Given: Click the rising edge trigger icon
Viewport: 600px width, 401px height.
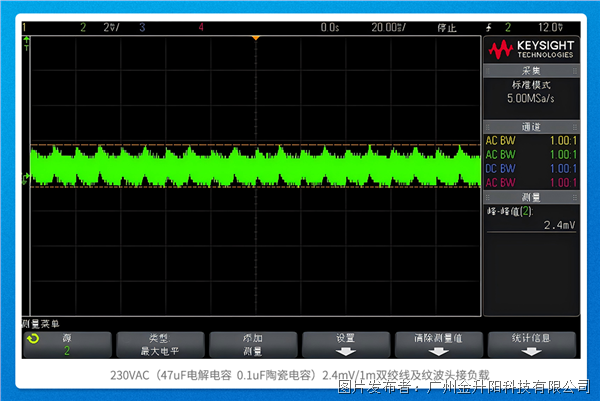Looking at the screenshot, I should tap(489, 27).
